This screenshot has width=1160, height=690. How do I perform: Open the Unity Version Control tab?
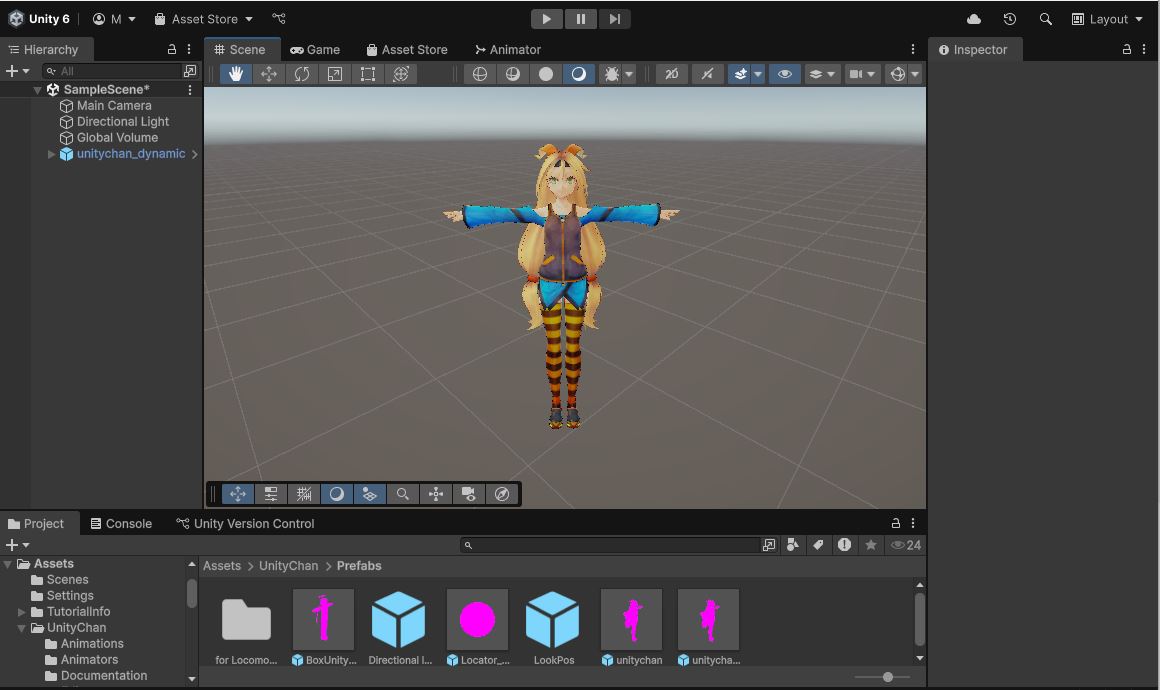pos(245,524)
